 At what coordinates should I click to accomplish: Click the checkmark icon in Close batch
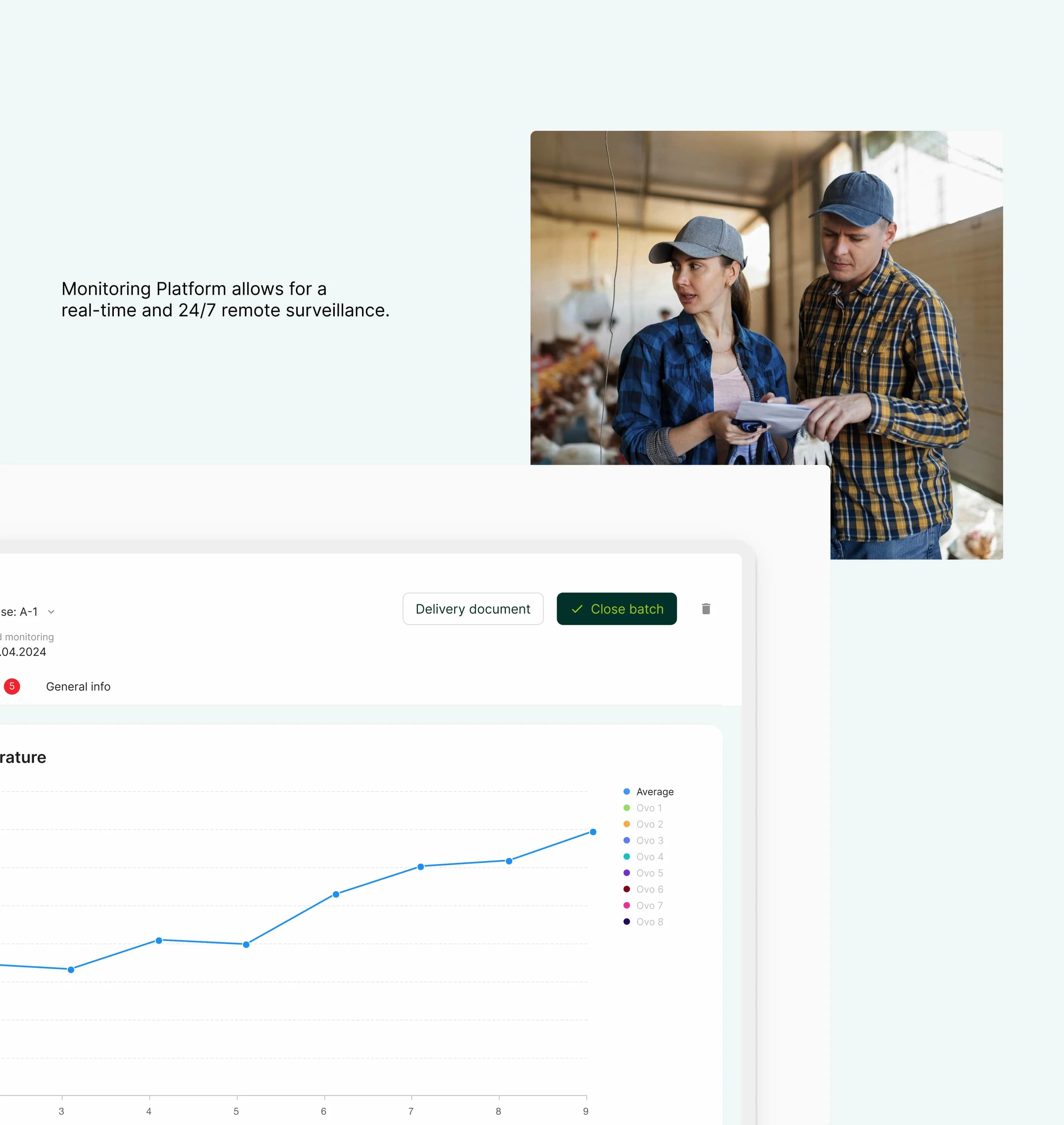[577, 609]
